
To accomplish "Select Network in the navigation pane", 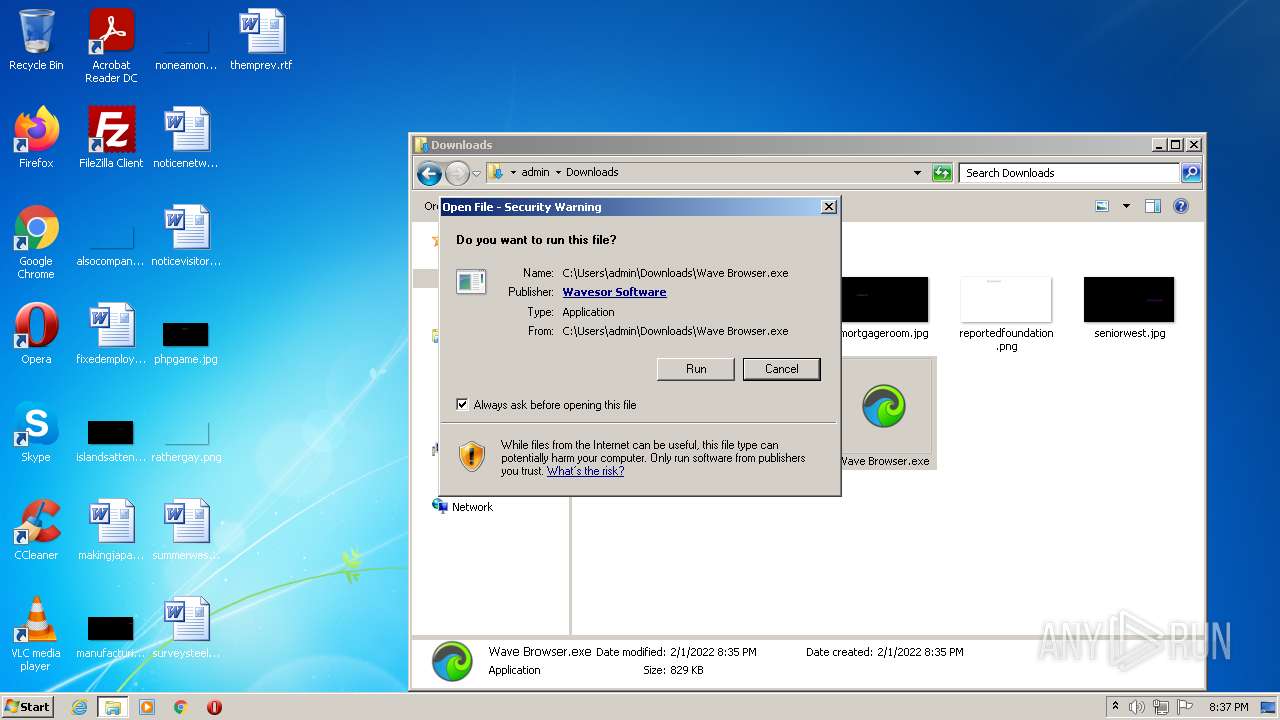I will pyautogui.click(x=463, y=507).
